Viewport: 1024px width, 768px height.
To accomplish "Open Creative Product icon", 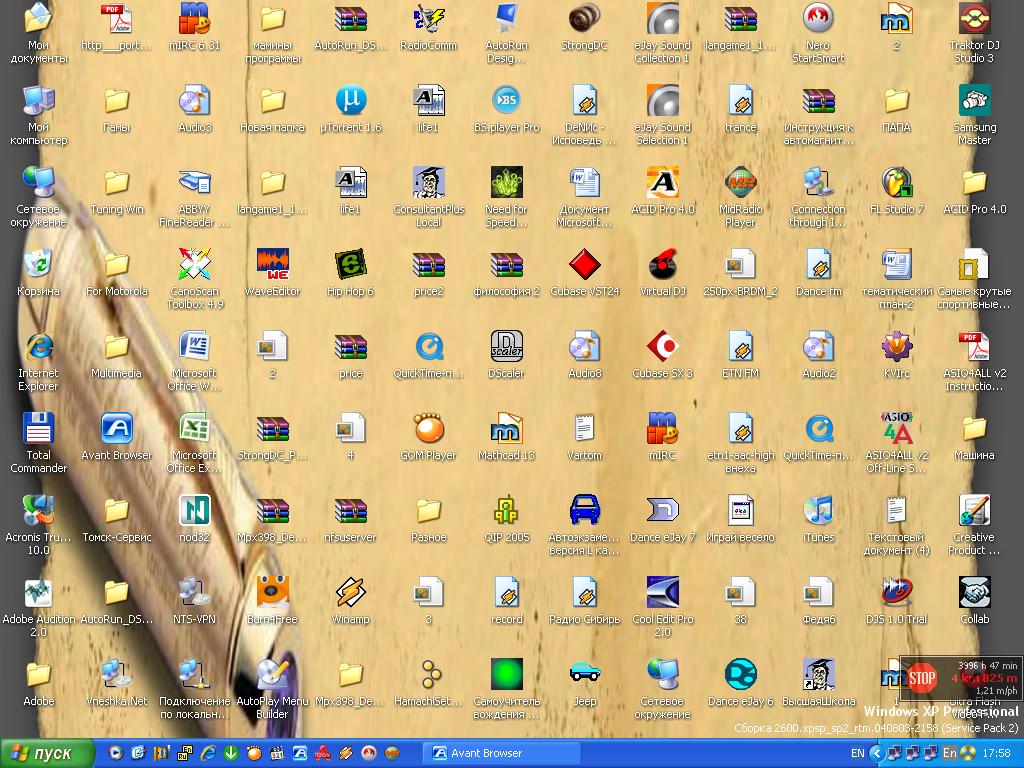I will pos(974,511).
